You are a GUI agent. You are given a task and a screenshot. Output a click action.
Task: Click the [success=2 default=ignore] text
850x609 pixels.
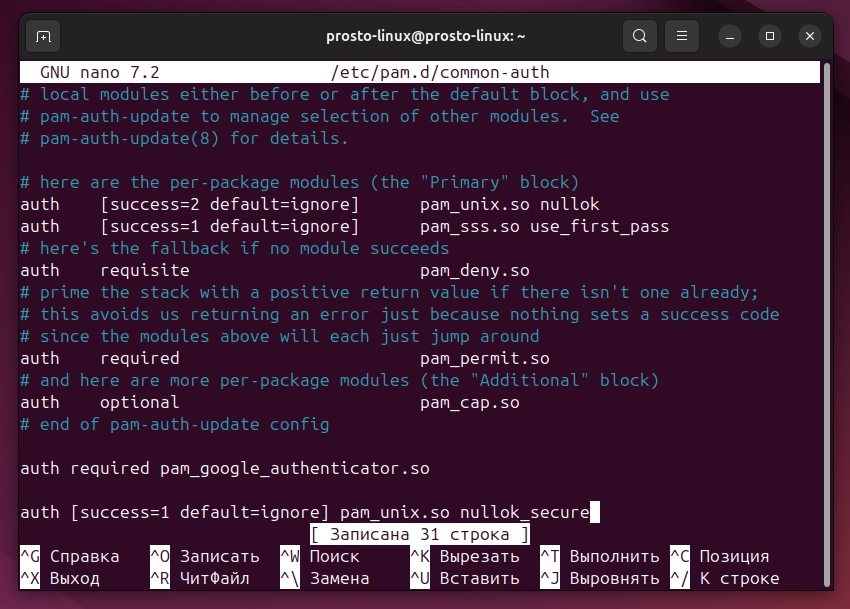(x=230, y=204)
